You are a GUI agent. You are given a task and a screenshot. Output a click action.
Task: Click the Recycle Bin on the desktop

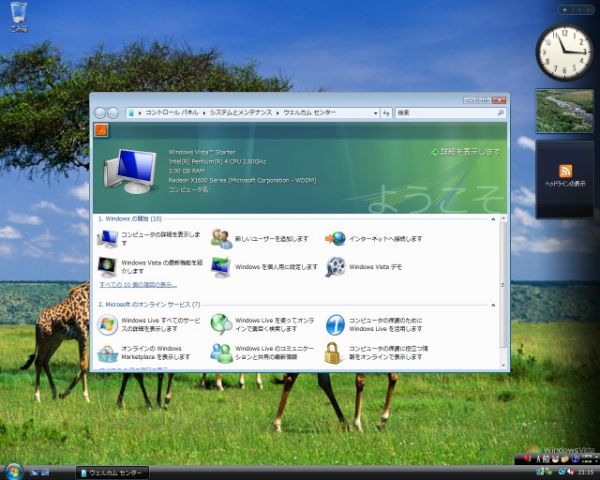[18, 15]
